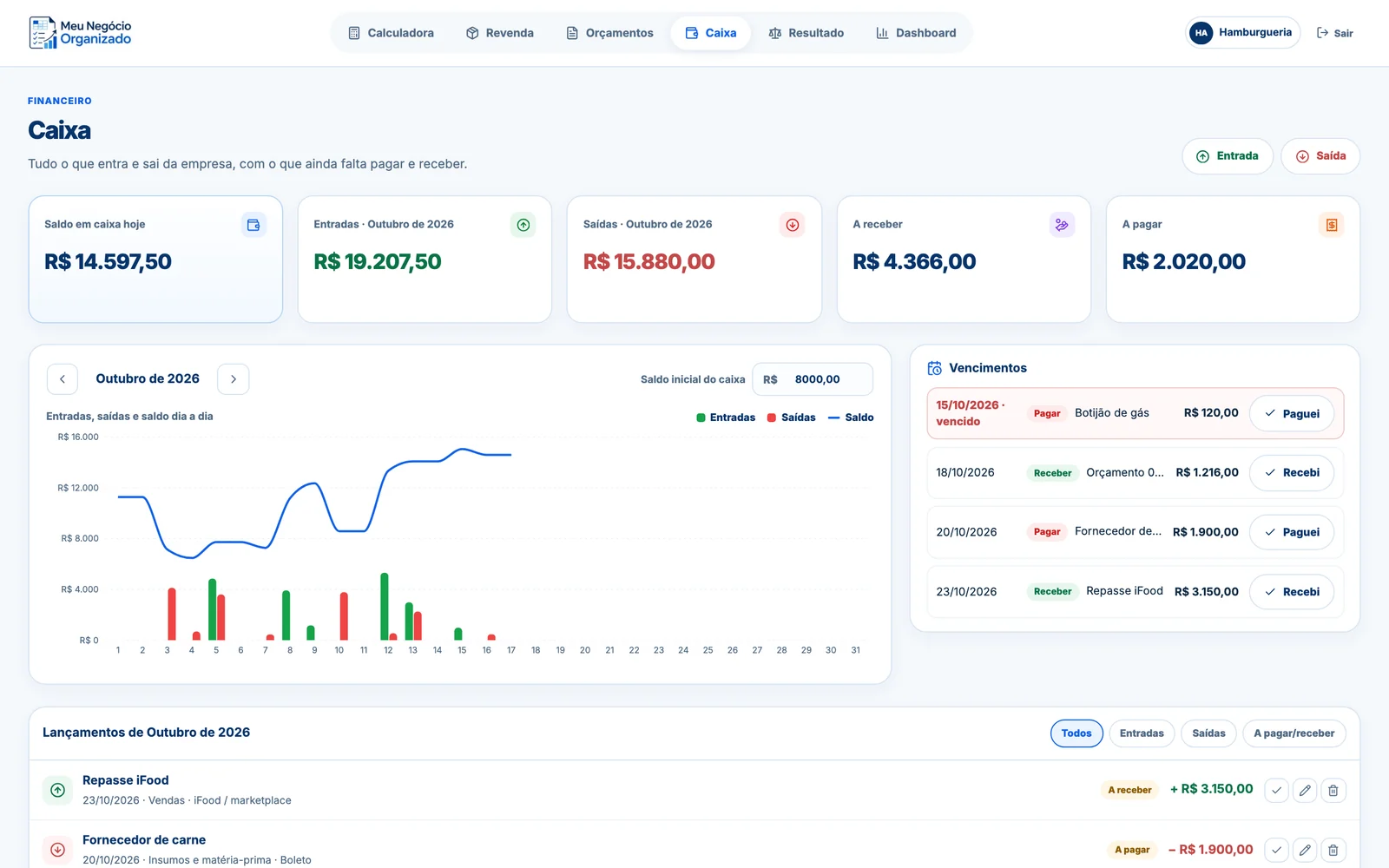Click the orange receipt icon on A pagar card

tap(1332, 225)
